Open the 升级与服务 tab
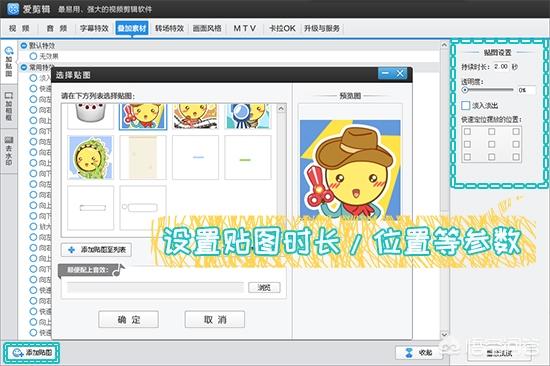The width and height of the screenshot is (550, 366). pos(322,28)
